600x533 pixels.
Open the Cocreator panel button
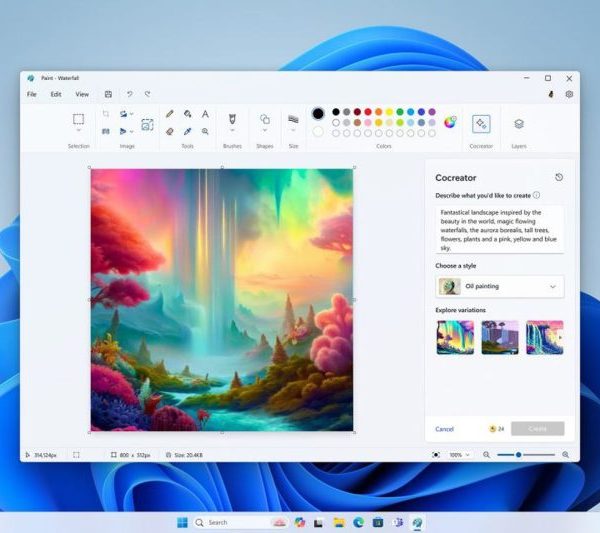[481, 124]
